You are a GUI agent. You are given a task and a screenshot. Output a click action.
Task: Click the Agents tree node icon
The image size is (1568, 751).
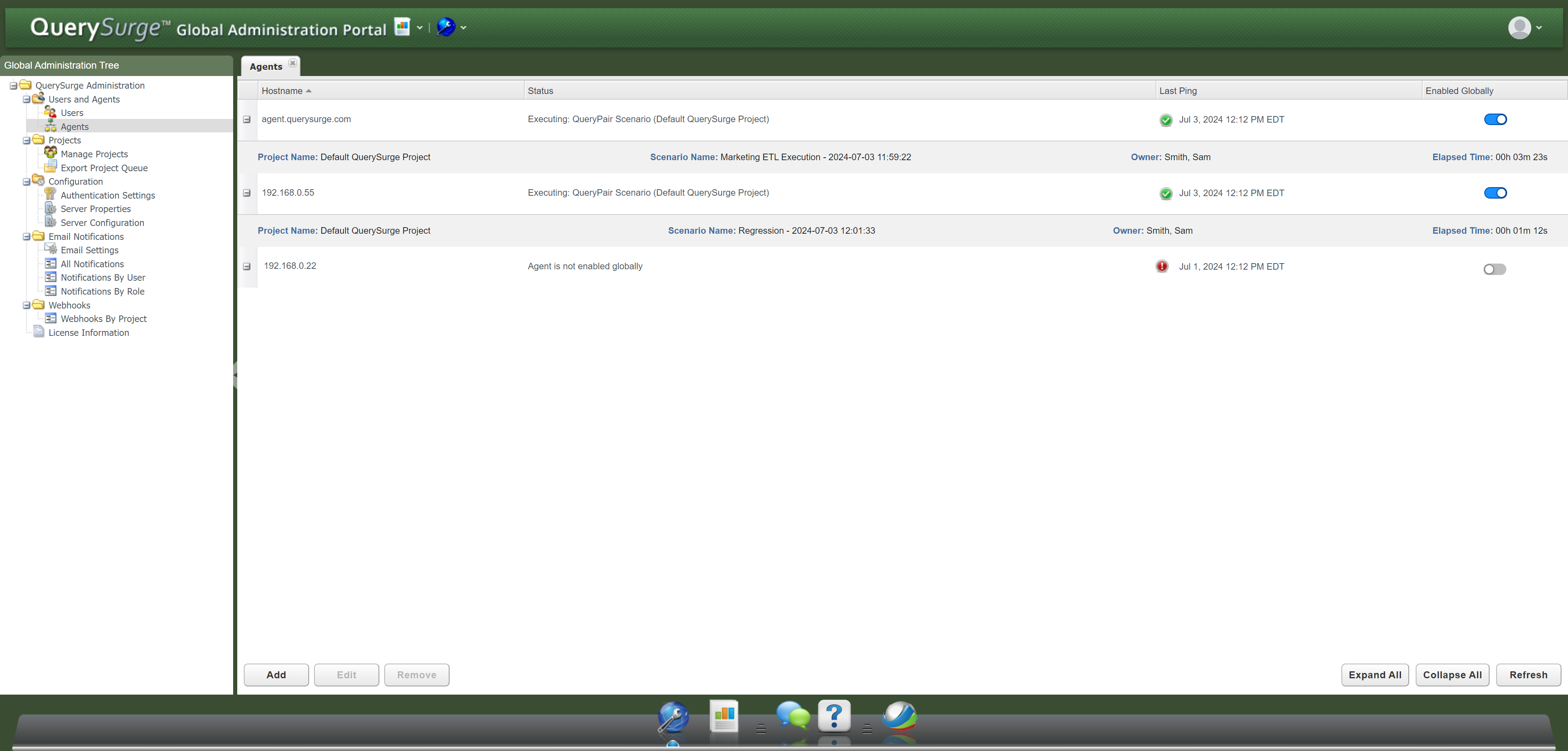[51, 126]
